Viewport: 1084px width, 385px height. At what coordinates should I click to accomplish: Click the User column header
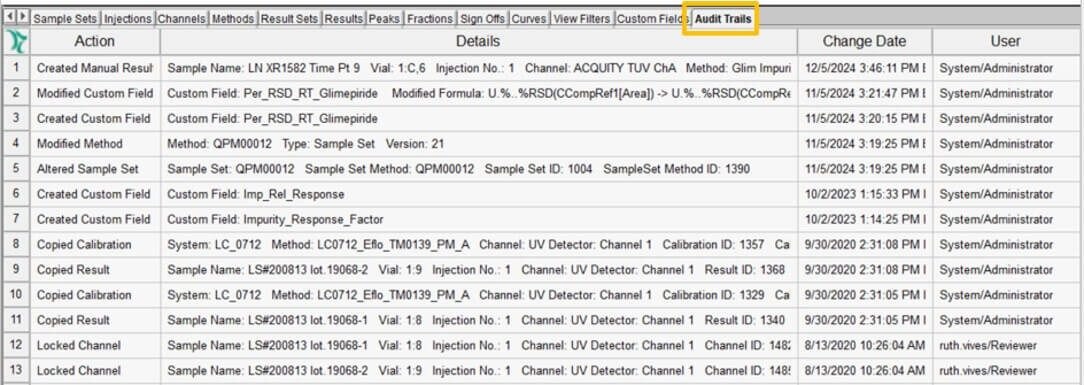[x=1005, y=41]
